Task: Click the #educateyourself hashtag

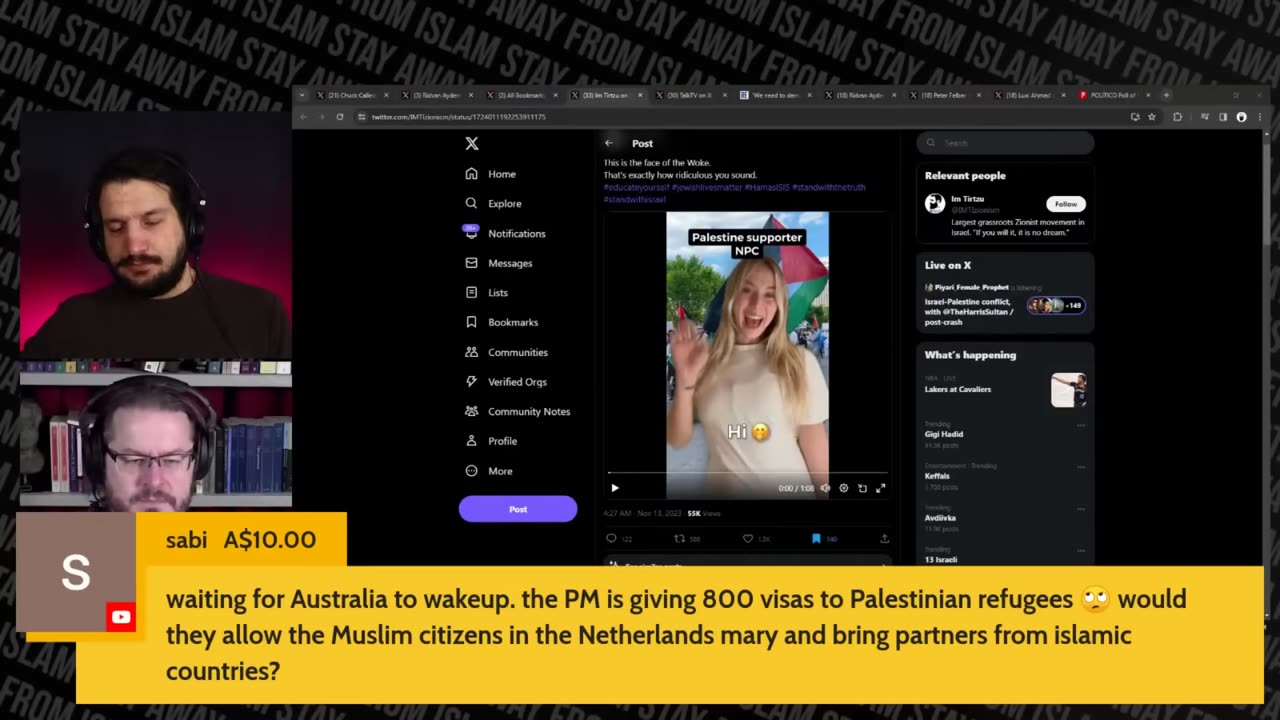Action: point(636,187)
